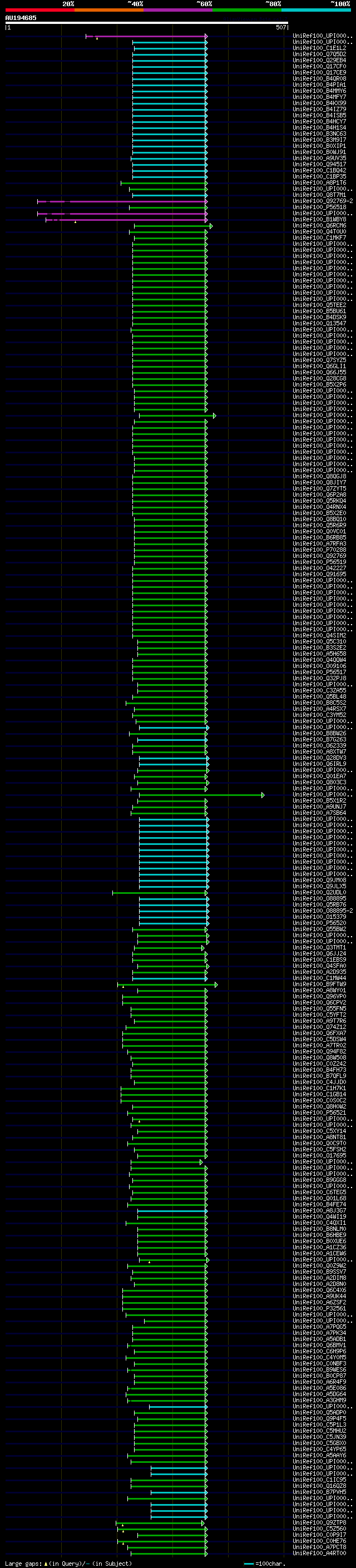This screenshot has width=356, height=1568.
Task: Open hit UniRef100_O88895-2
Action: pos(323,911)
